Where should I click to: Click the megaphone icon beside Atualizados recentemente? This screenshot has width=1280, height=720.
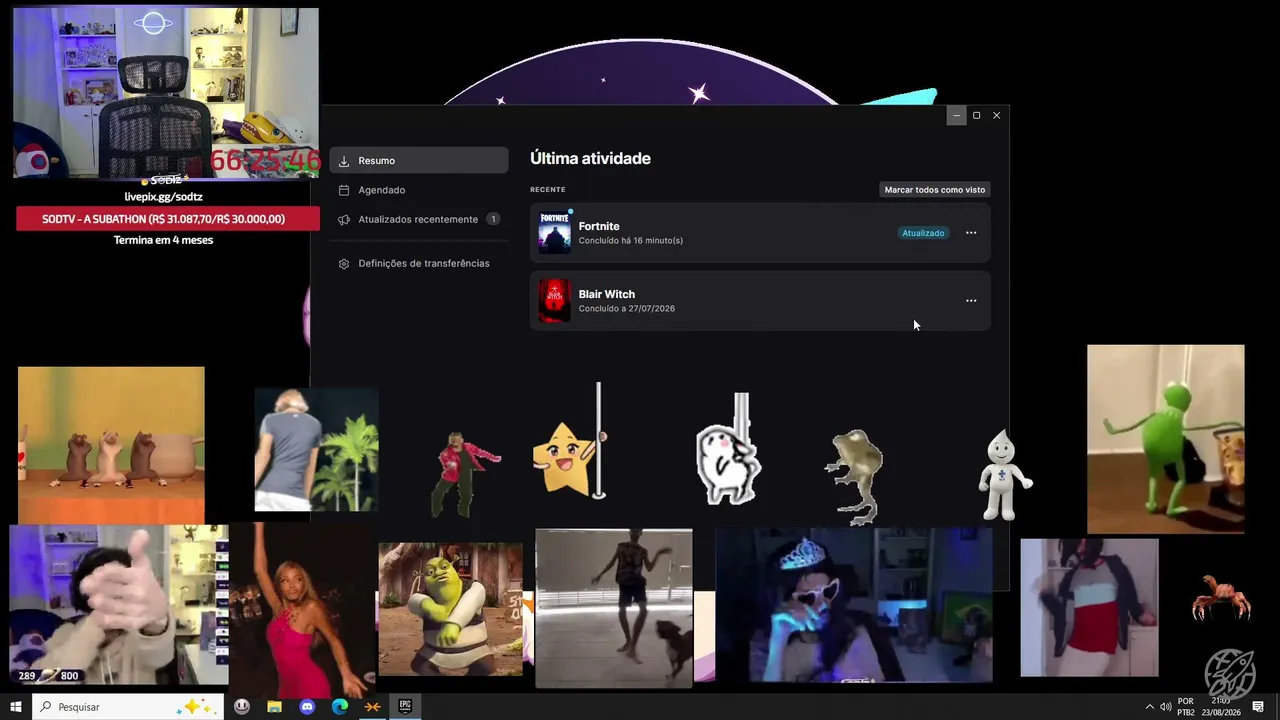(x=344, y=219)
